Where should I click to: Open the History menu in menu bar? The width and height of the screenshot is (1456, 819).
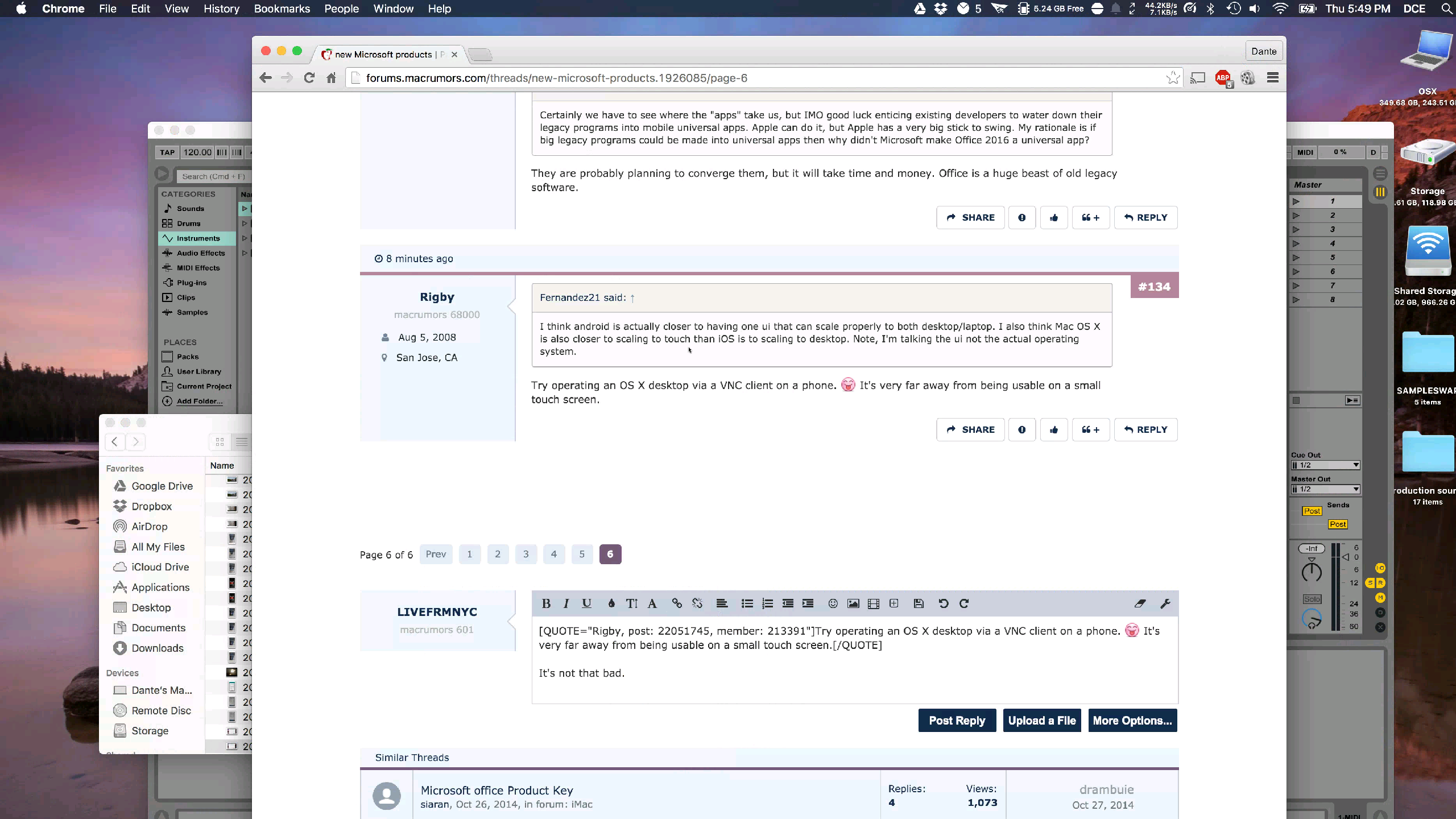pos(221,9)
